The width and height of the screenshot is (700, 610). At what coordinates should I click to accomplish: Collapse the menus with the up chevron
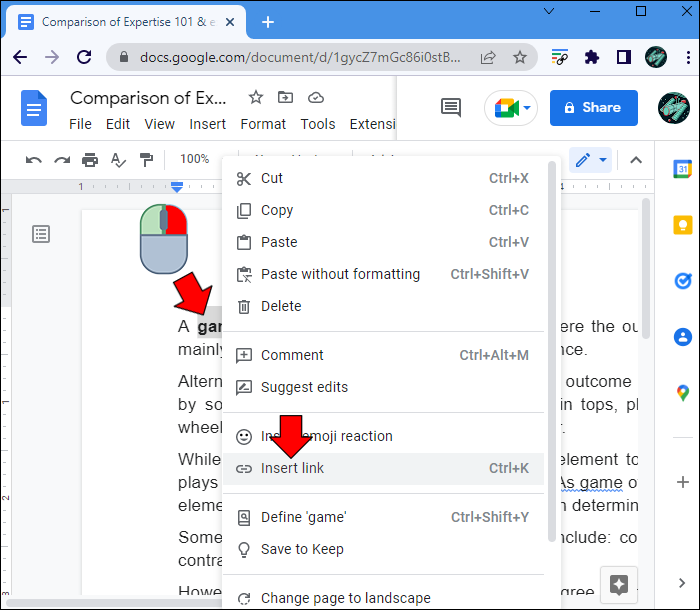636,160
